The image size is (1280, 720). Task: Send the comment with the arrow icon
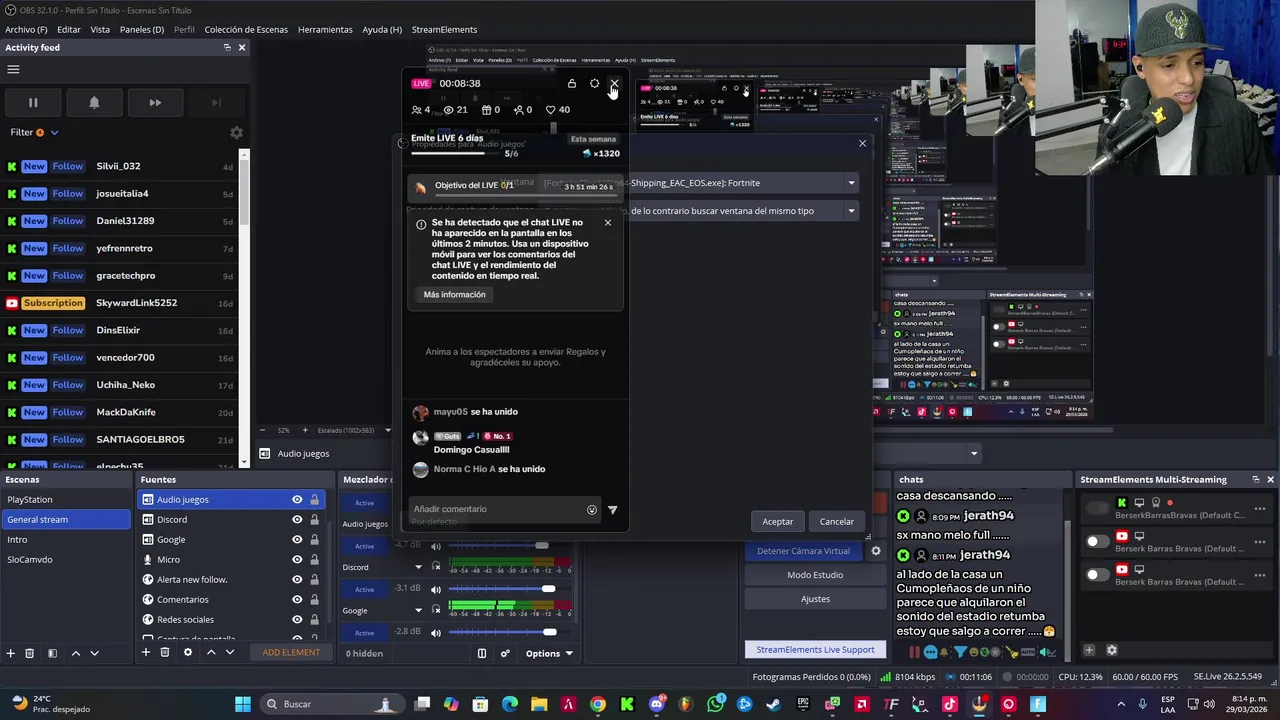pos(612,510)
